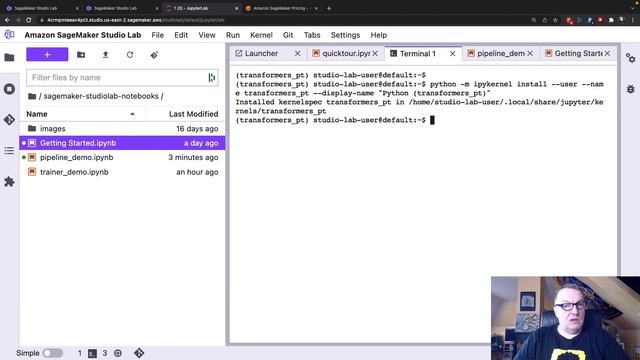
Task: Open the Property Inspector gears icon
Action: pyautogui.click(x=631, y=58)
